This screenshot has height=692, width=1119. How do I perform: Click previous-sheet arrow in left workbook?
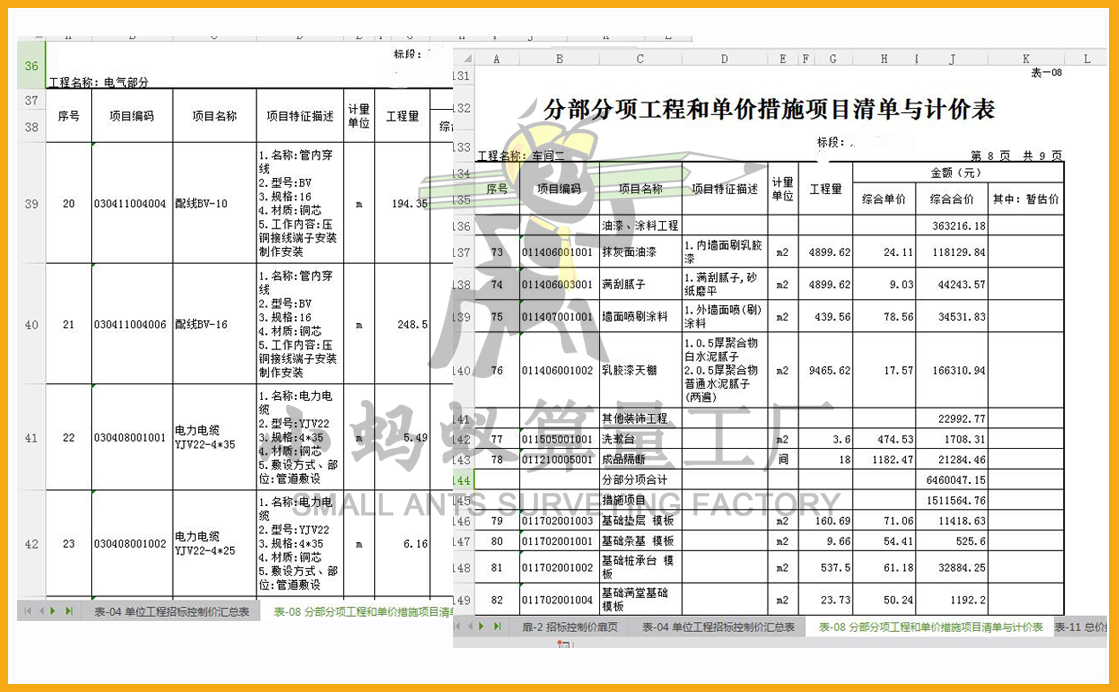pyautogui.click(x=41, y=611)
